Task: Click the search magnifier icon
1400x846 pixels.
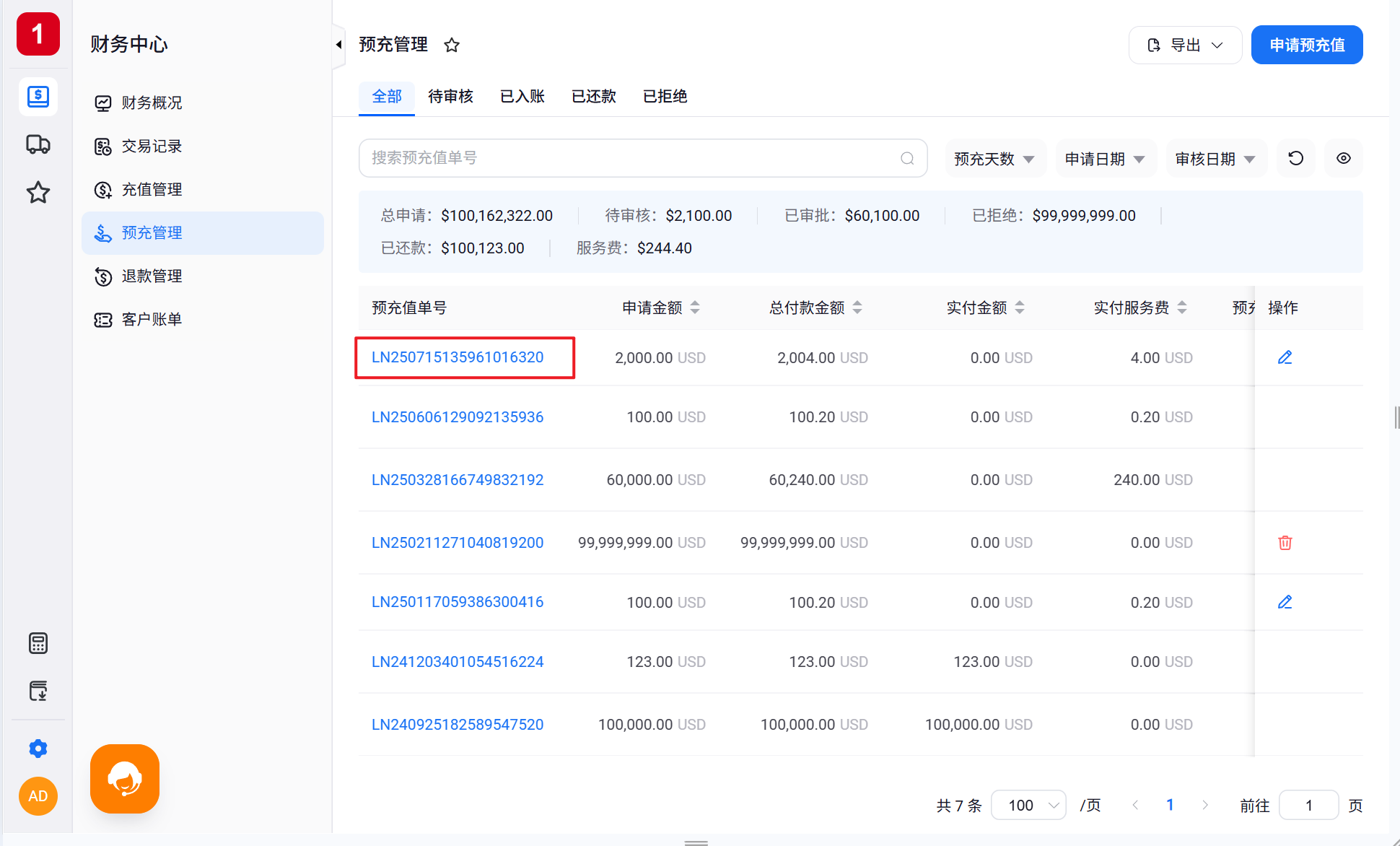Action: (907, 158)
